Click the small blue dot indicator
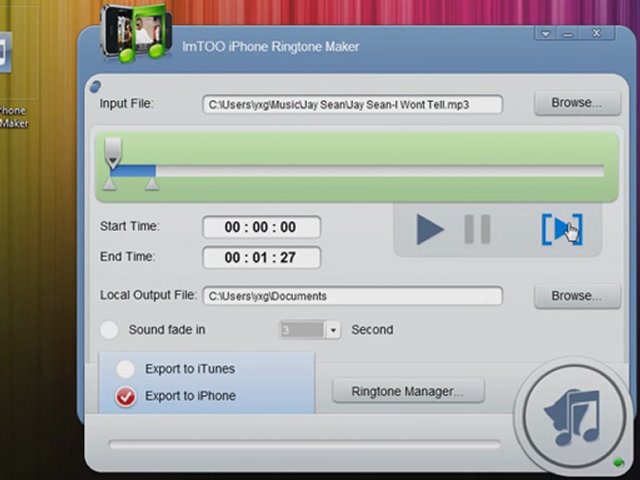The image size is (640, 480). tap(94, 86)
